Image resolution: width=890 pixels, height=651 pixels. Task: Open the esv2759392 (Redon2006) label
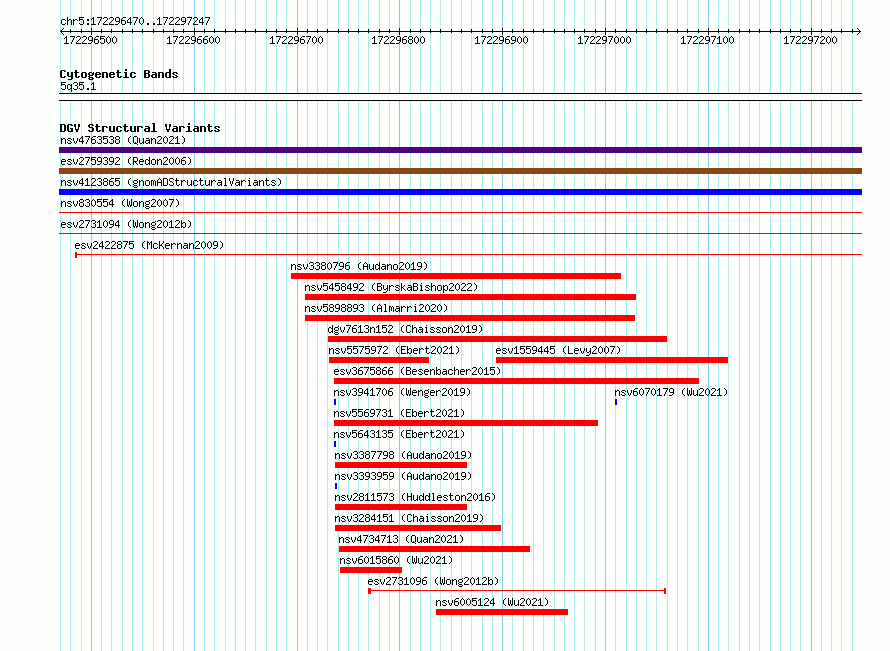click(126, 161)
